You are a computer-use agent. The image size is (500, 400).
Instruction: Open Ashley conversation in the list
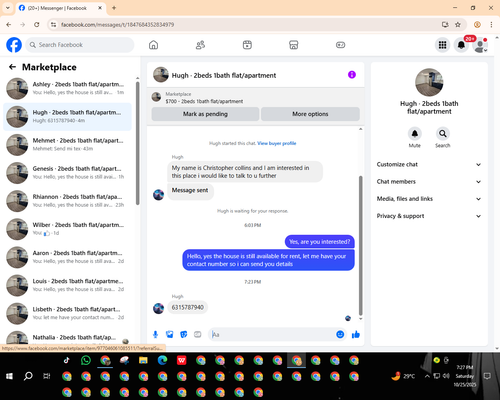67,88
